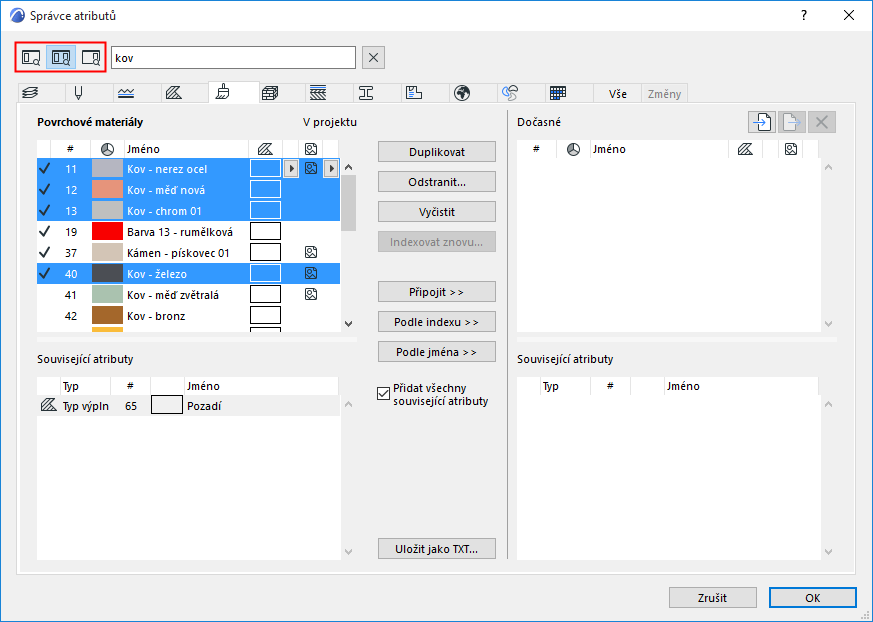Click texture icon in Kov - měď zvětralá row
Viewport: 873px width, 622px height.
(311, 295)
